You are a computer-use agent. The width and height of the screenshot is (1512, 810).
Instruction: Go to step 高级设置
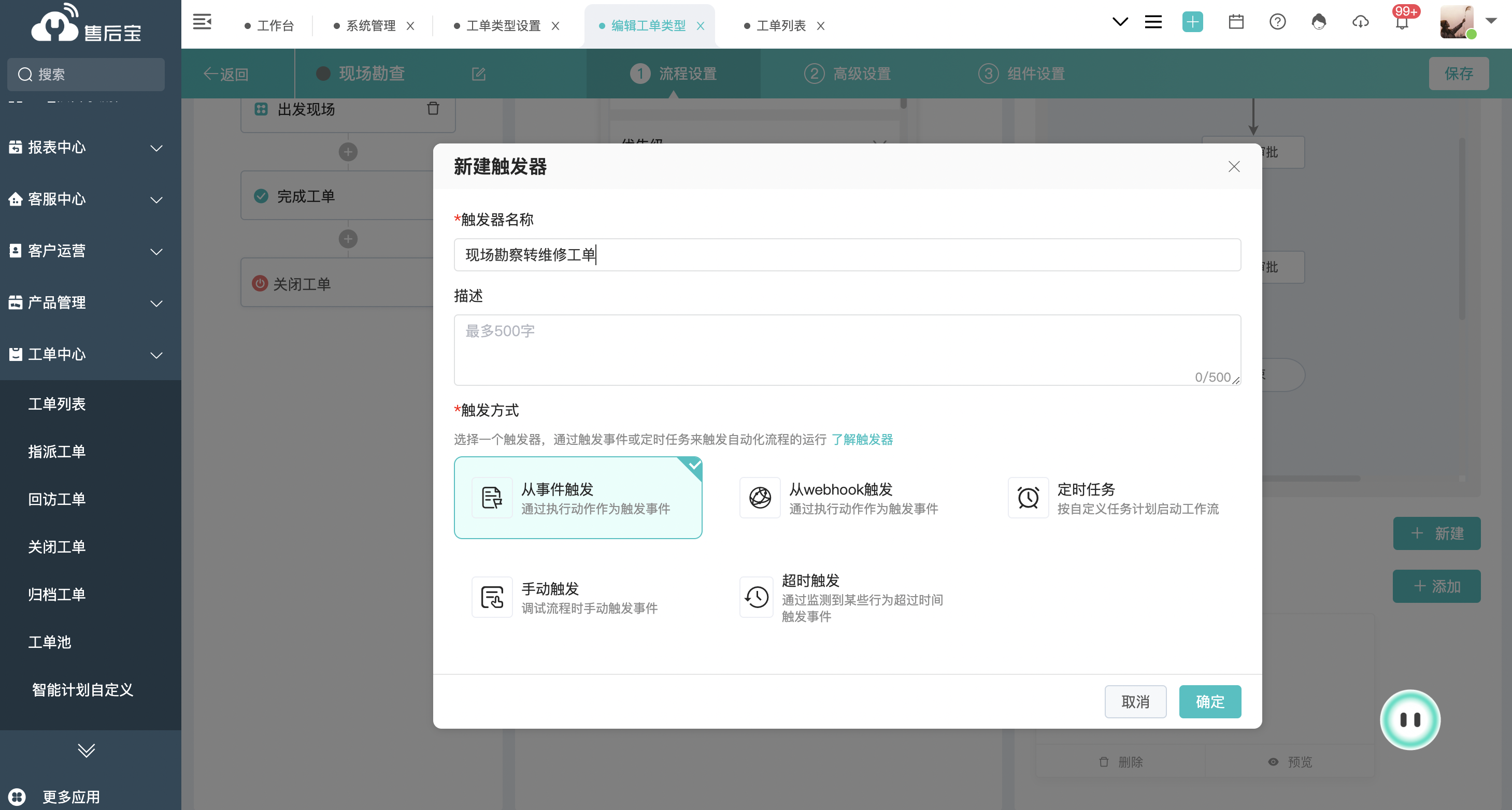click(847, 74)
